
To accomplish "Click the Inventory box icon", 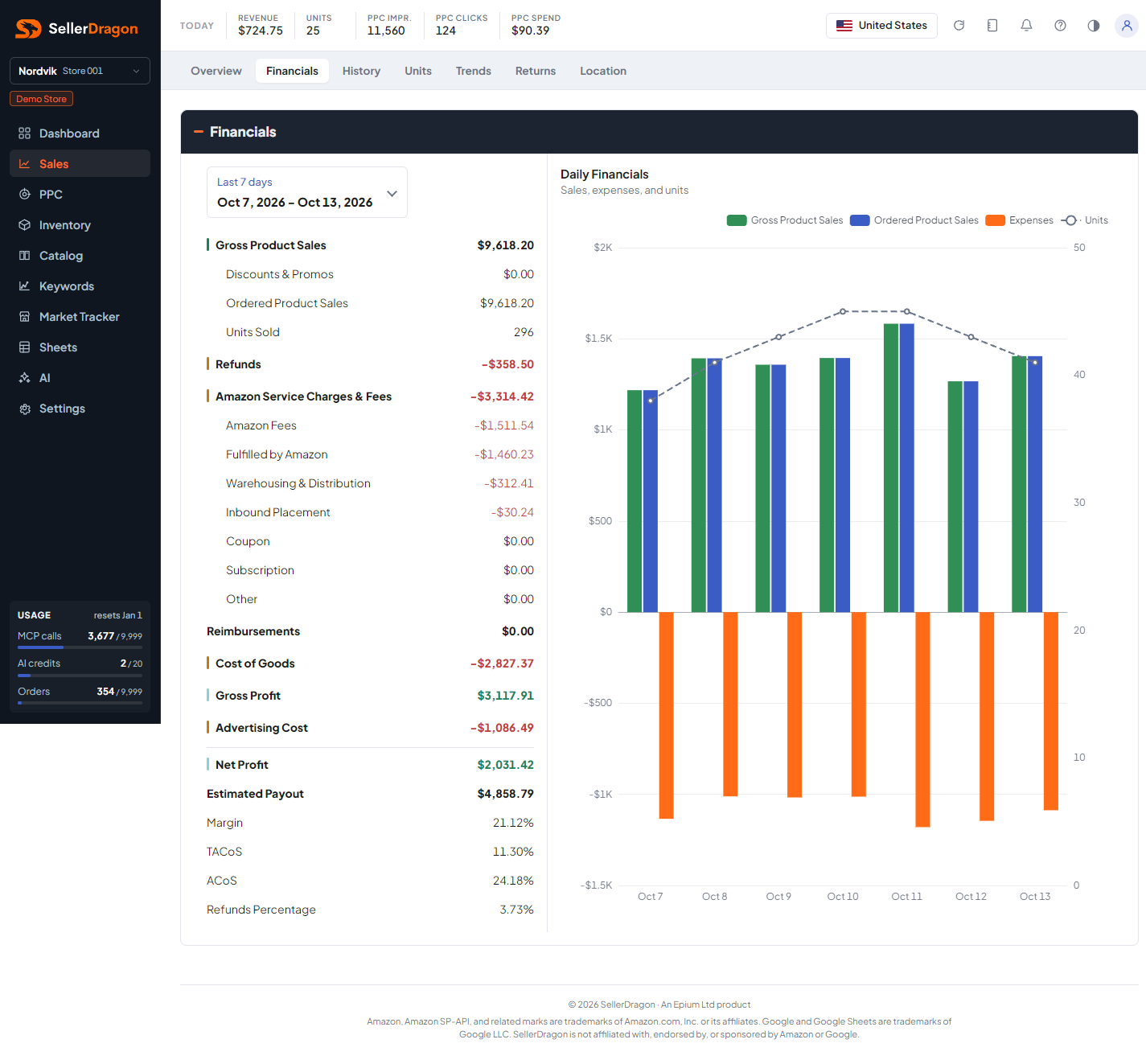I will [x=25, y=225].
